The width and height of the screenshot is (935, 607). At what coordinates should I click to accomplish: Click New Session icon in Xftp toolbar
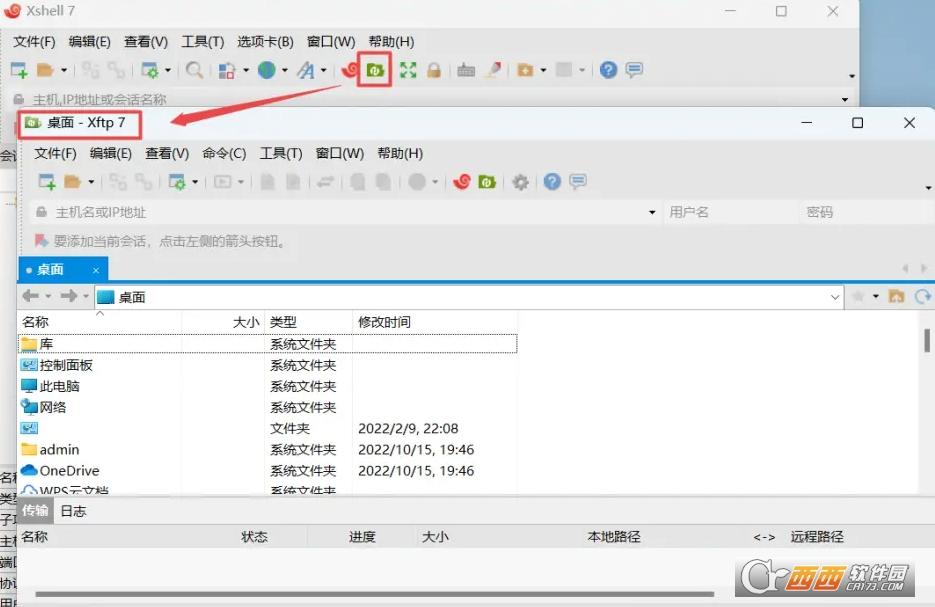pyautogui.click(x=47, y=182)
